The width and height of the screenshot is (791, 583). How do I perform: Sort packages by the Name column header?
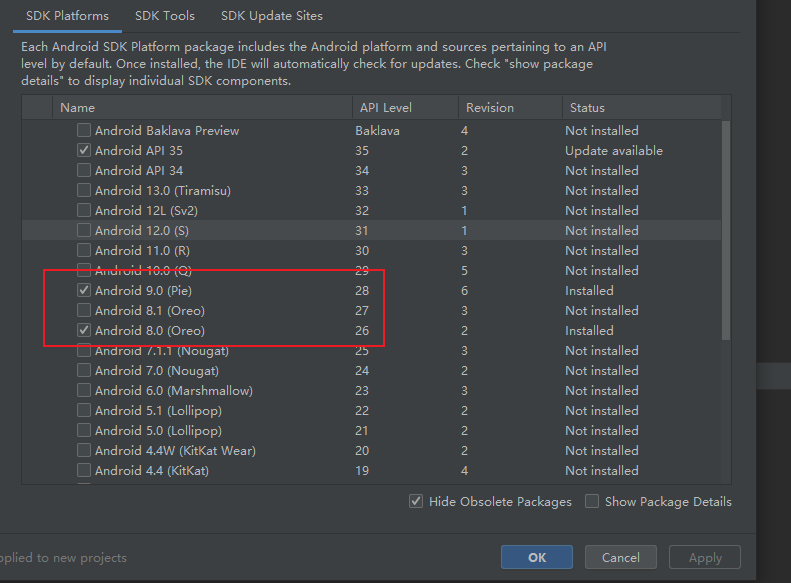pyautogui.click(x=77, y=108)
